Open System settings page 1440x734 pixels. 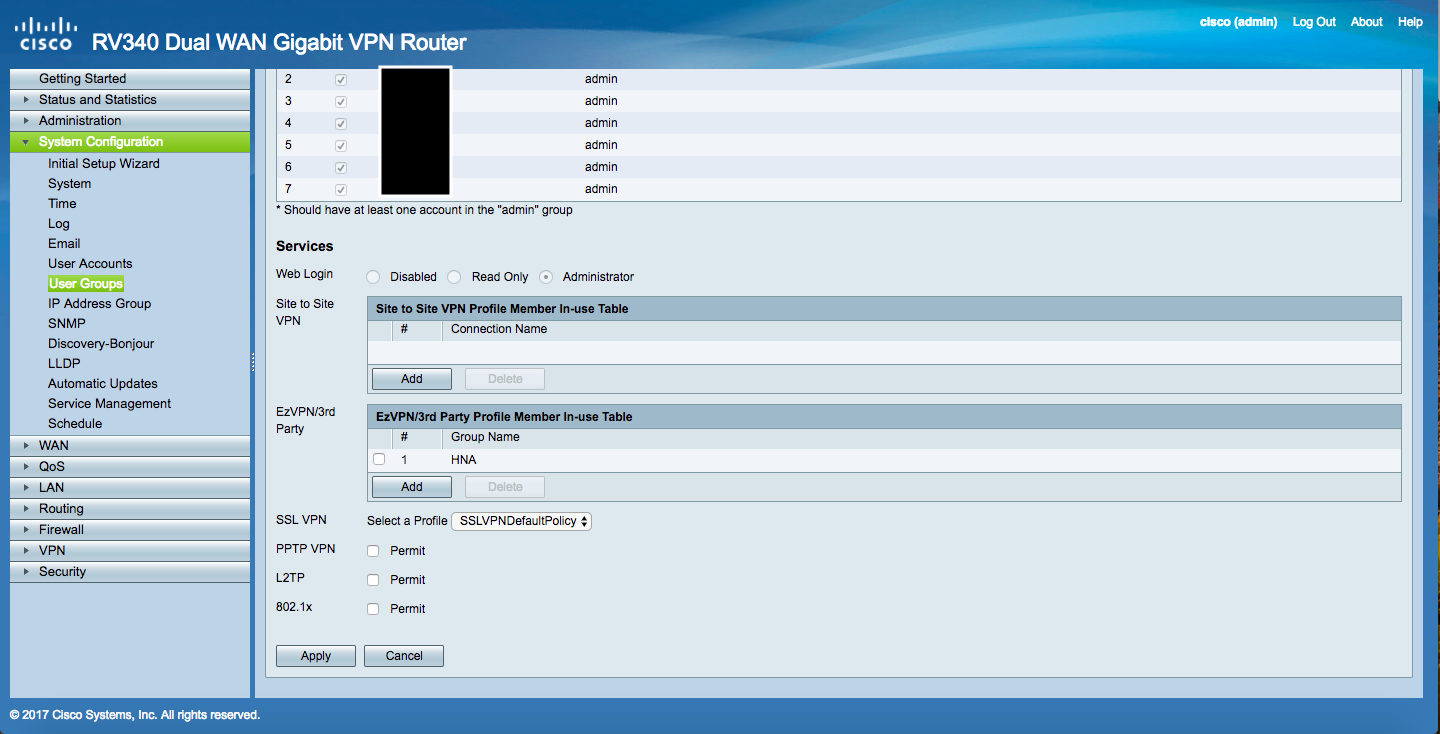(x=69, y=184)
